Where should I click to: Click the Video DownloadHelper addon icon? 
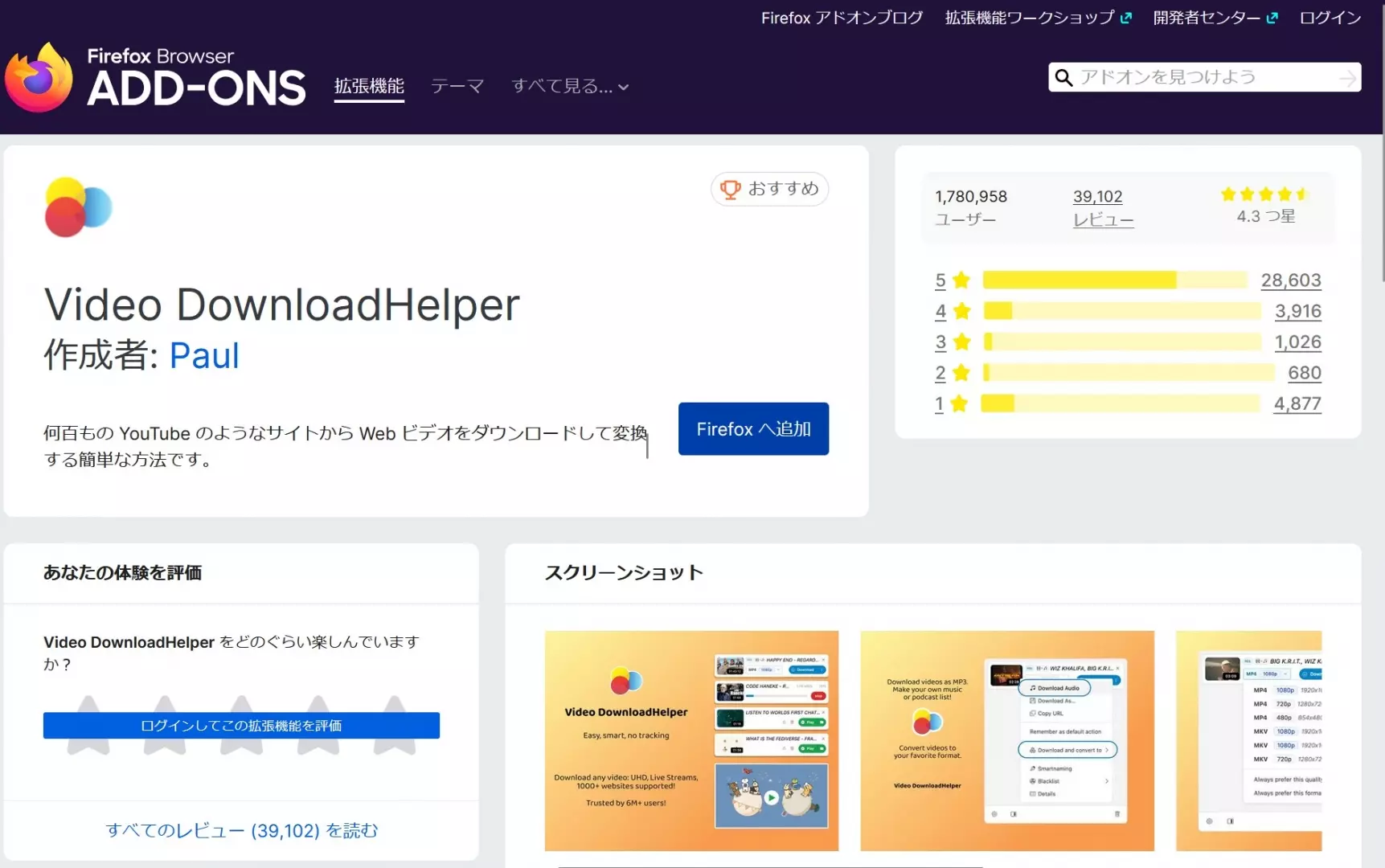78,207
